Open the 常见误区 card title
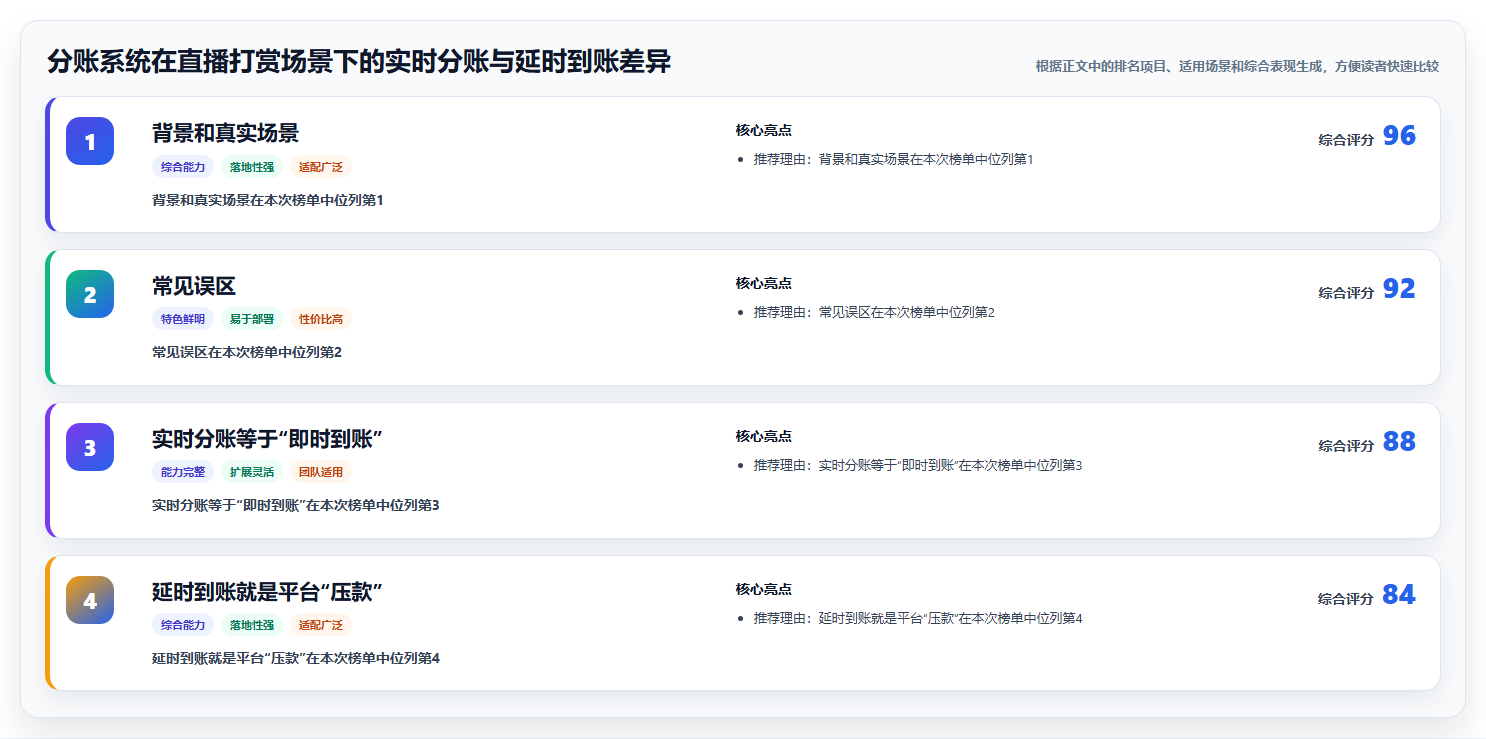This screenshot has width=1486, height=739. (194, 286)
